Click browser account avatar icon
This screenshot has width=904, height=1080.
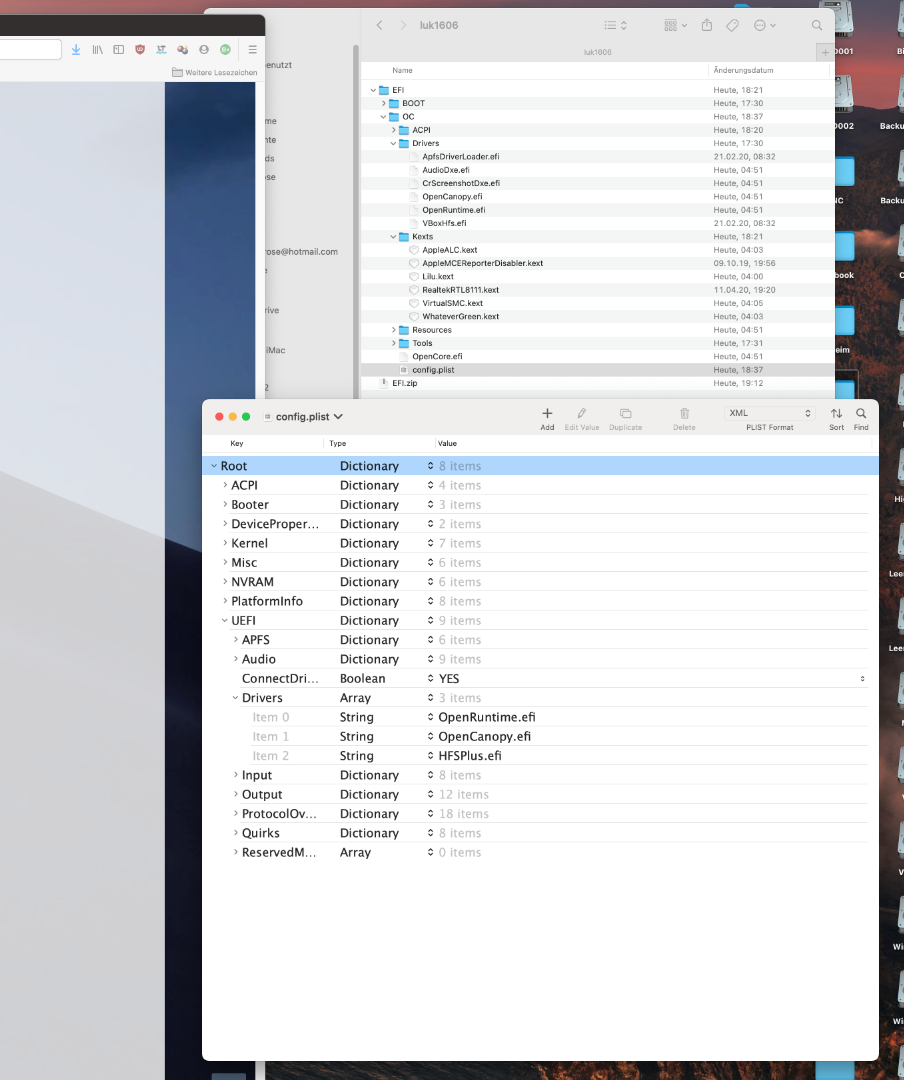[x=204, y=50]
